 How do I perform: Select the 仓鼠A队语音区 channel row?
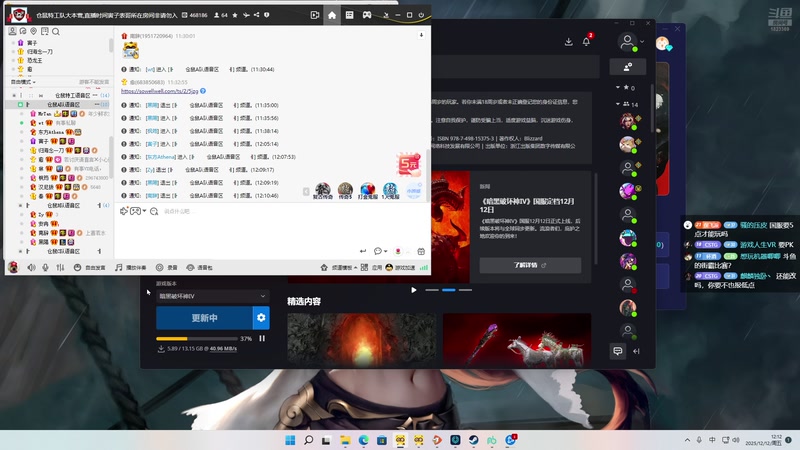(59, 105)
